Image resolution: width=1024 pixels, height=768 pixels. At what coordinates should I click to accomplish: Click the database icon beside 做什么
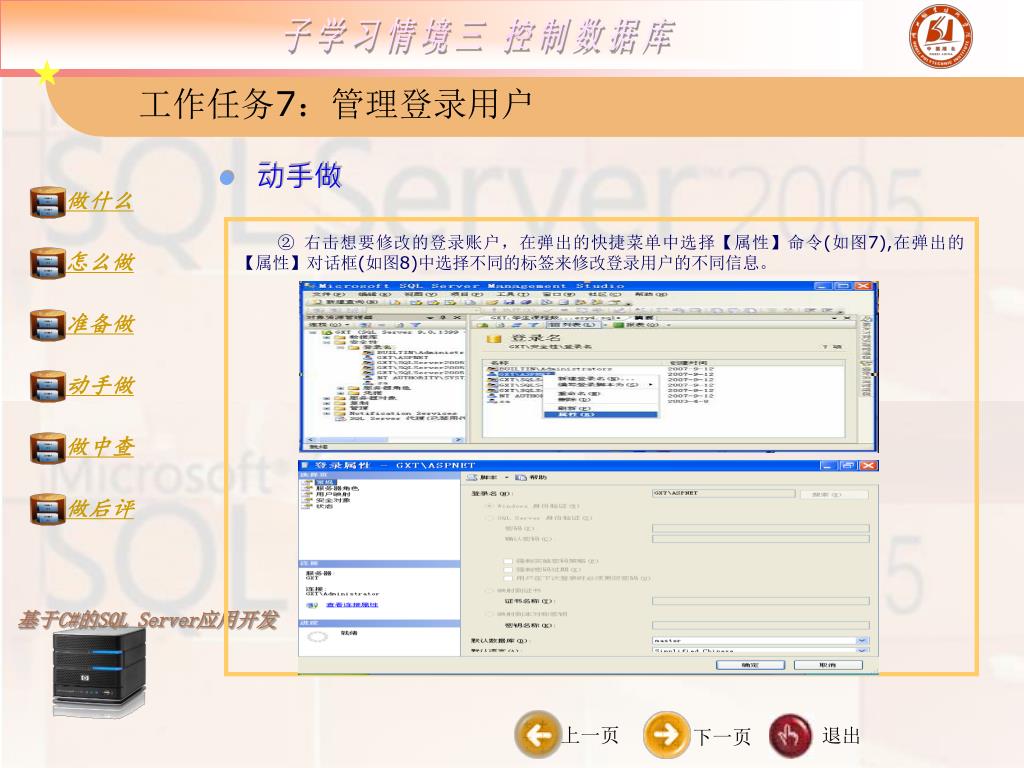[x=48, y=202]
